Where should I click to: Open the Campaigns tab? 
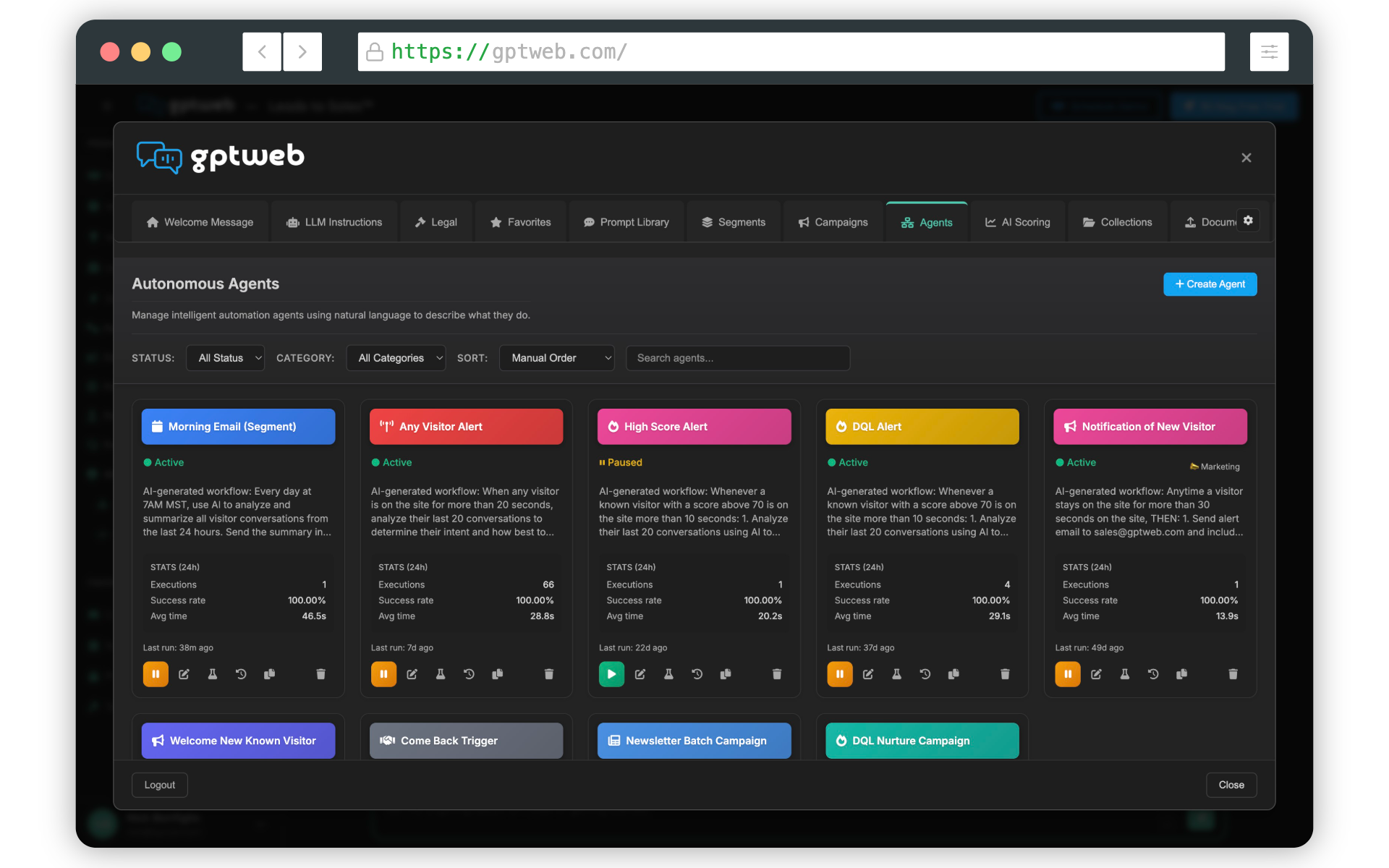point(833,222)
